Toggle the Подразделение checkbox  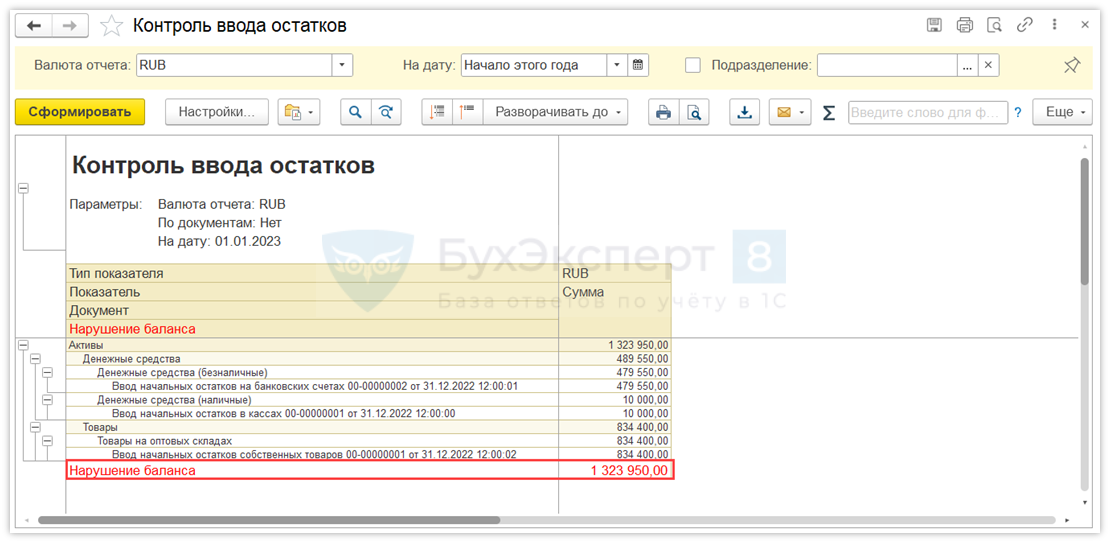[694, 65]
